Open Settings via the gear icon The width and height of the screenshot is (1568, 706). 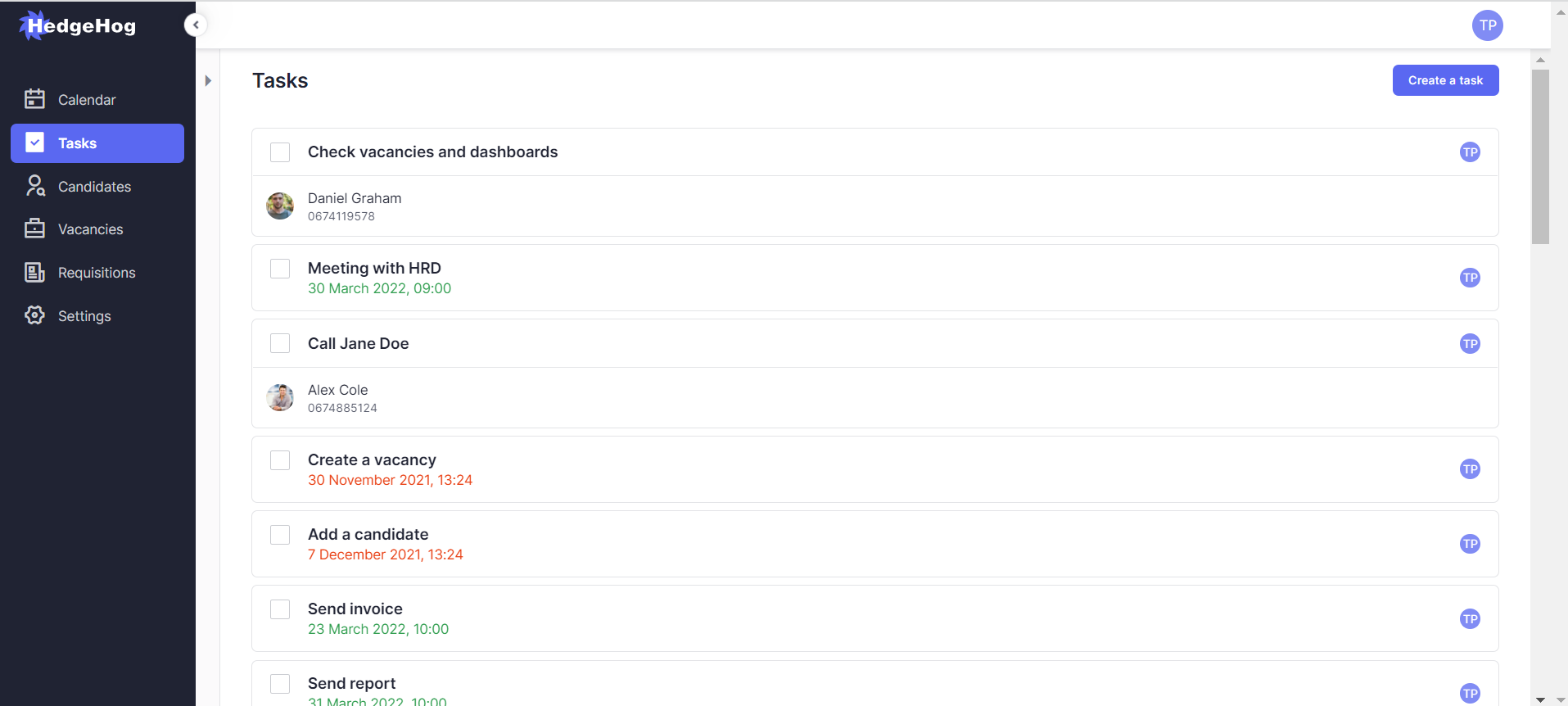click(x=34, y=315)
